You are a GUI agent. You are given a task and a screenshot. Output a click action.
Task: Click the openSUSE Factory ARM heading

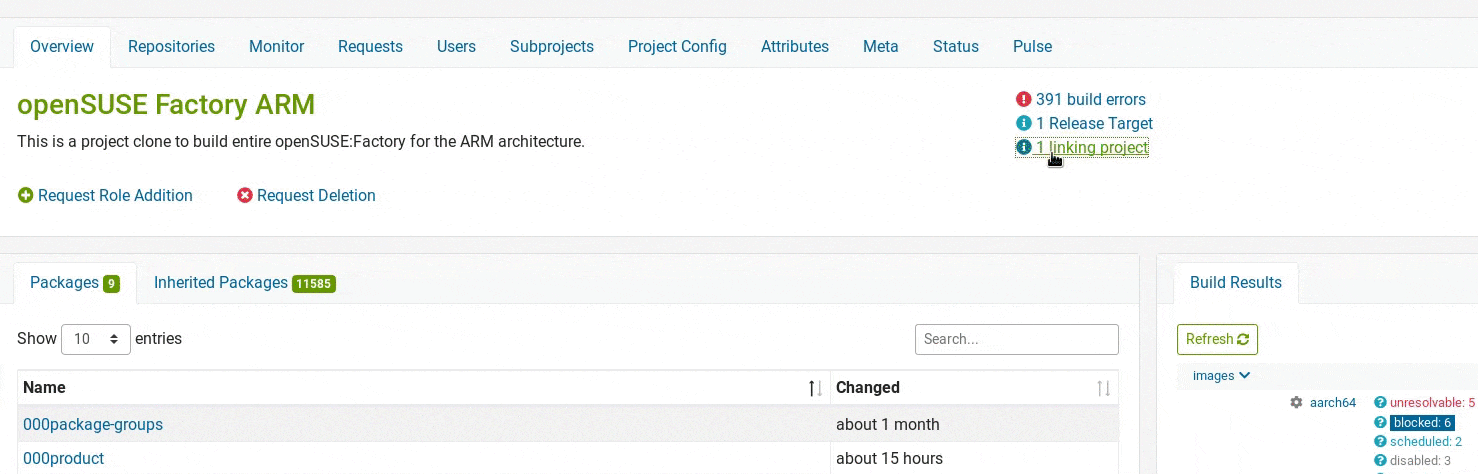click(x=166, y=104)
